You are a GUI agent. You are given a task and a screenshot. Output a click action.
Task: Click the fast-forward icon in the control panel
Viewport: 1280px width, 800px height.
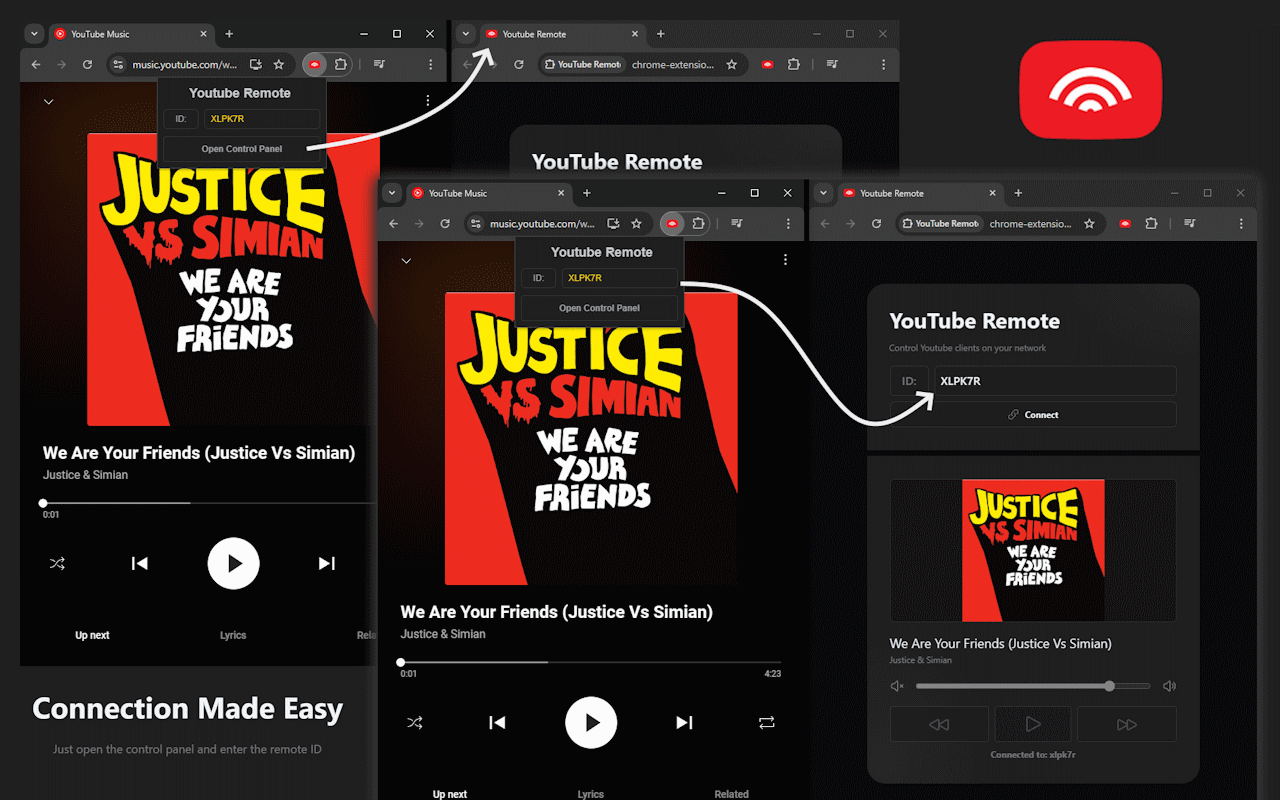pos(1126,723)
